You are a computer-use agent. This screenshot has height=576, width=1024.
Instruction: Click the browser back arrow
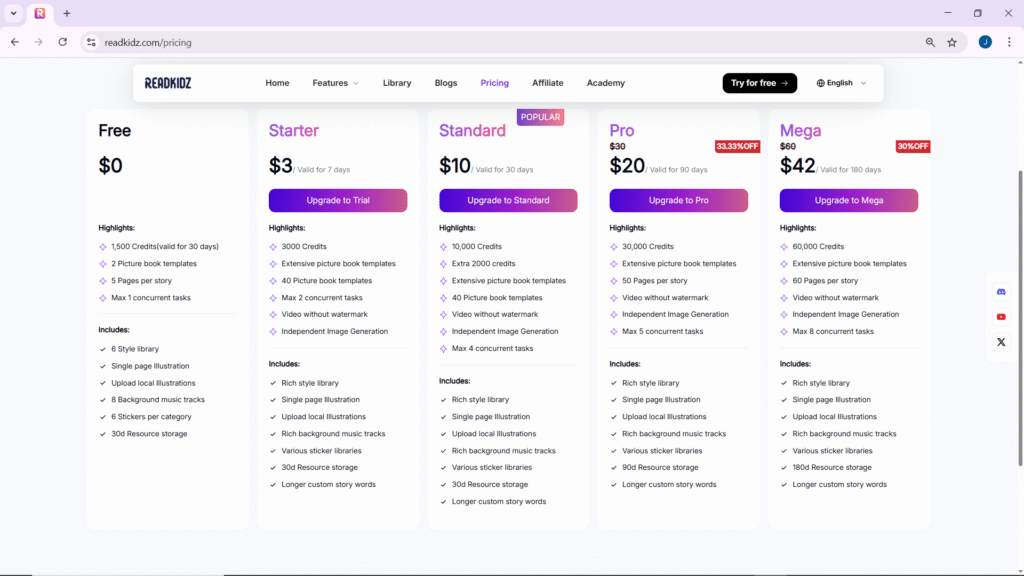[x=14, y=42]
